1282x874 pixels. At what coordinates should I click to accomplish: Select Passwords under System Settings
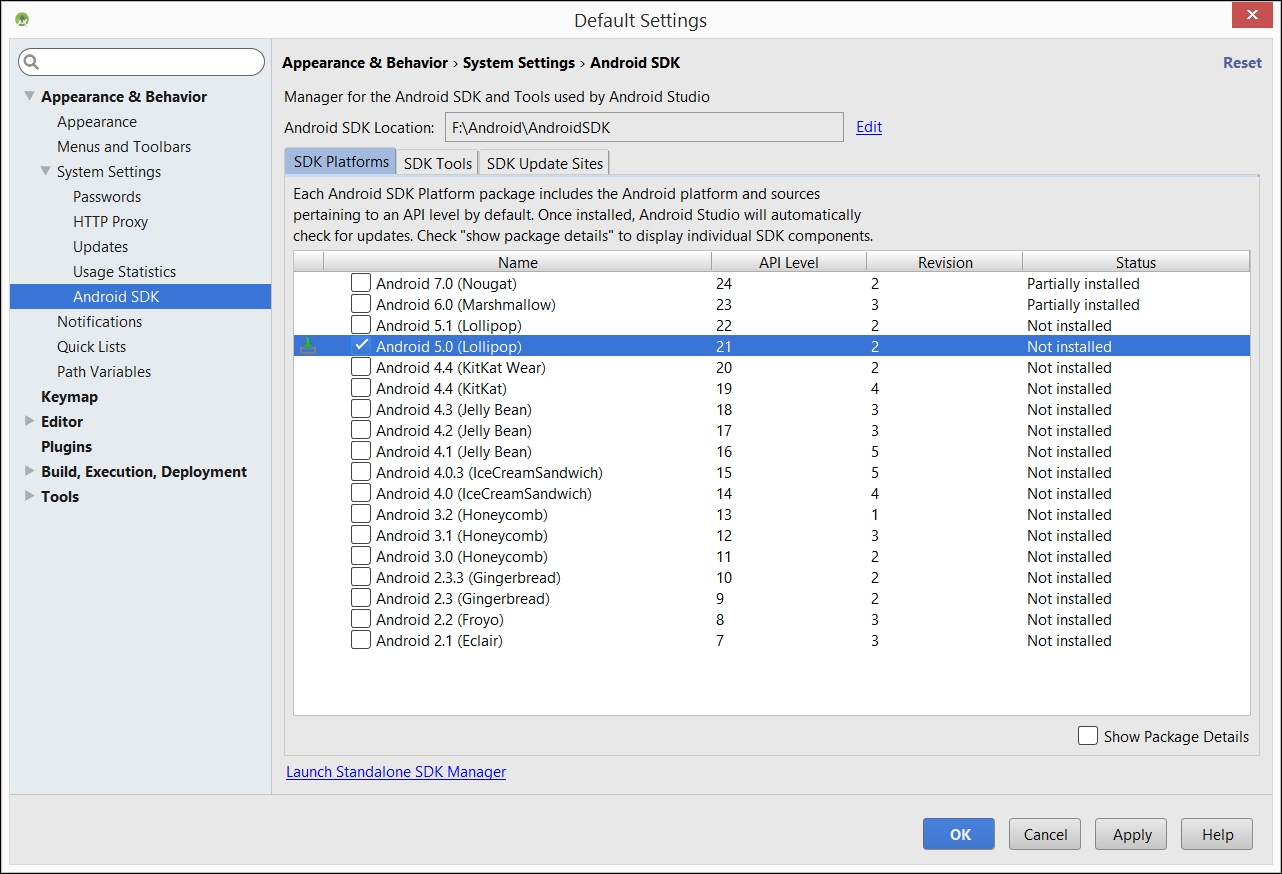click(107, 196)
